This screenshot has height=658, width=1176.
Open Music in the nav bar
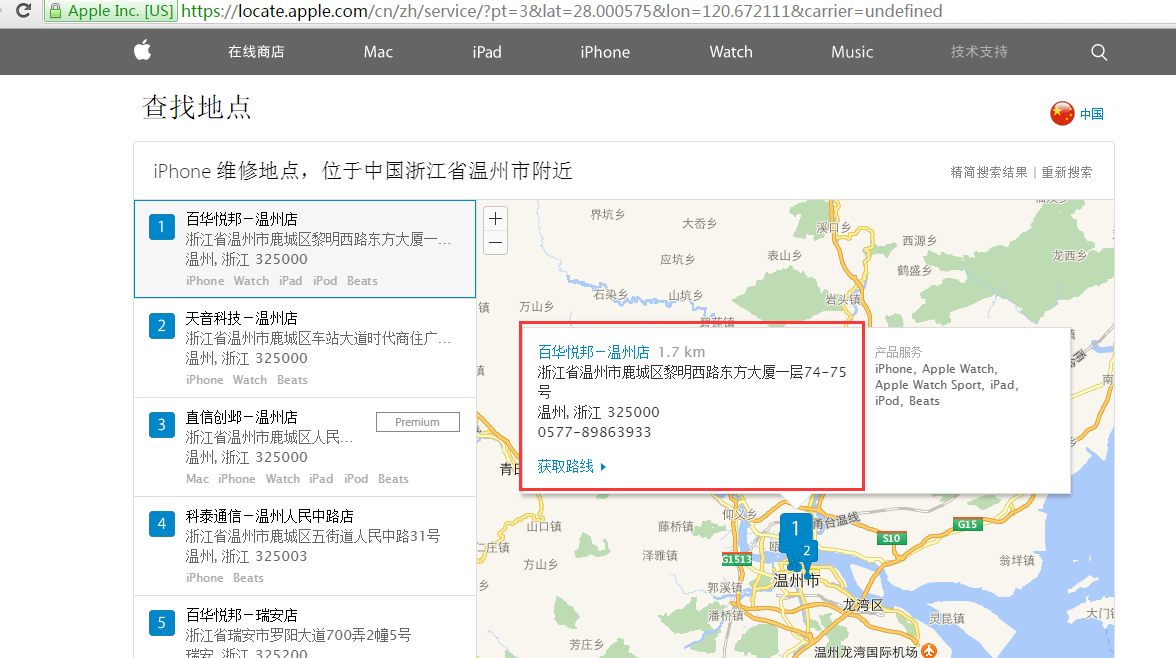[x=852, y=52]
